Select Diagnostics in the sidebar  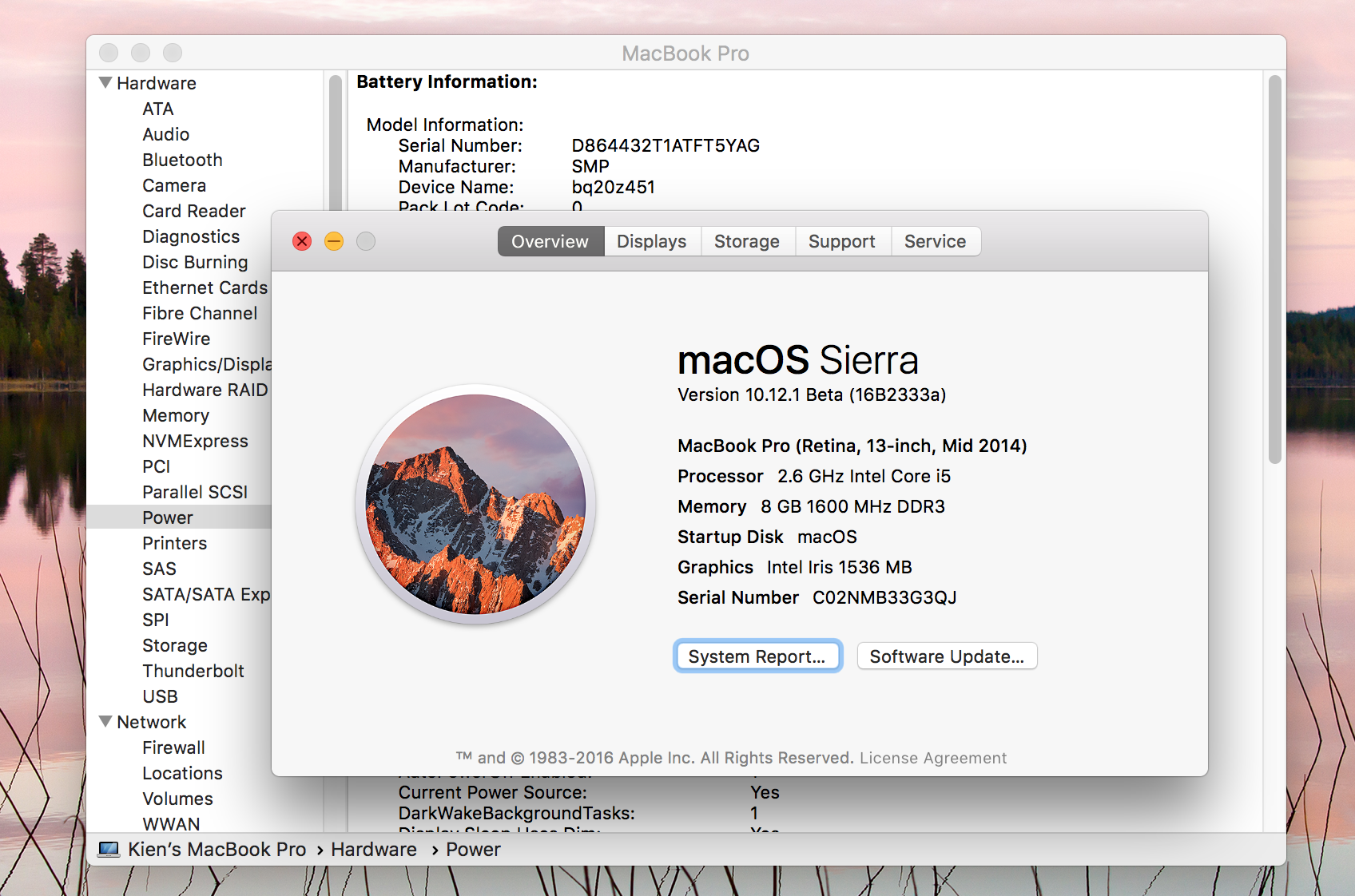click(191, 236)
